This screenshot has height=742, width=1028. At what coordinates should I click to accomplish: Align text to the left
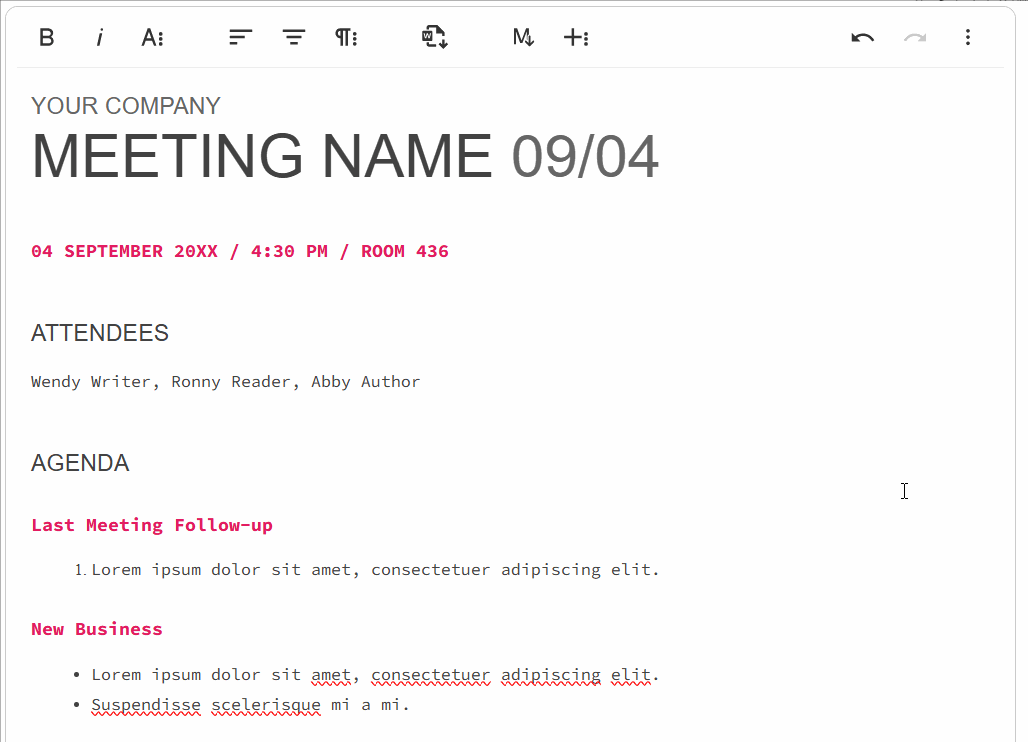click(x=240, y=38)
